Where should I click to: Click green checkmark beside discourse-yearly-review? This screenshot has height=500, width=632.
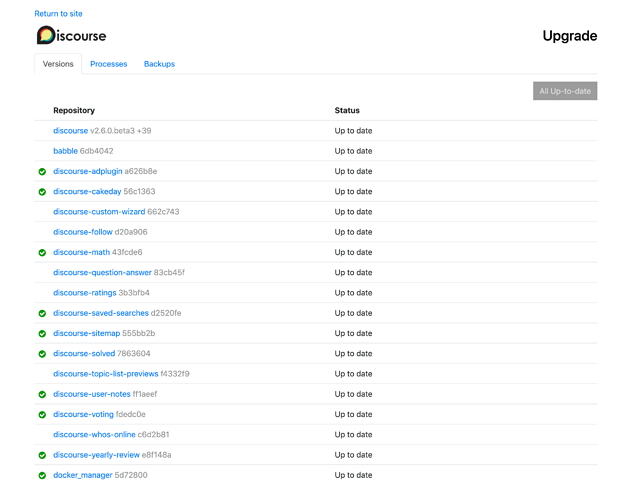(x=42, y=455)
